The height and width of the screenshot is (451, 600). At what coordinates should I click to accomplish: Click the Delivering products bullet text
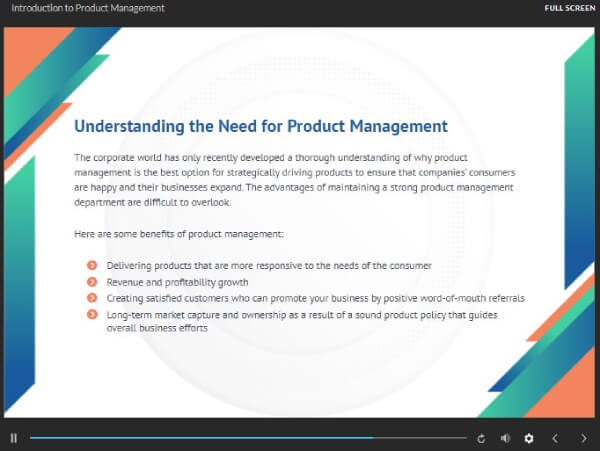click(268, 265)
